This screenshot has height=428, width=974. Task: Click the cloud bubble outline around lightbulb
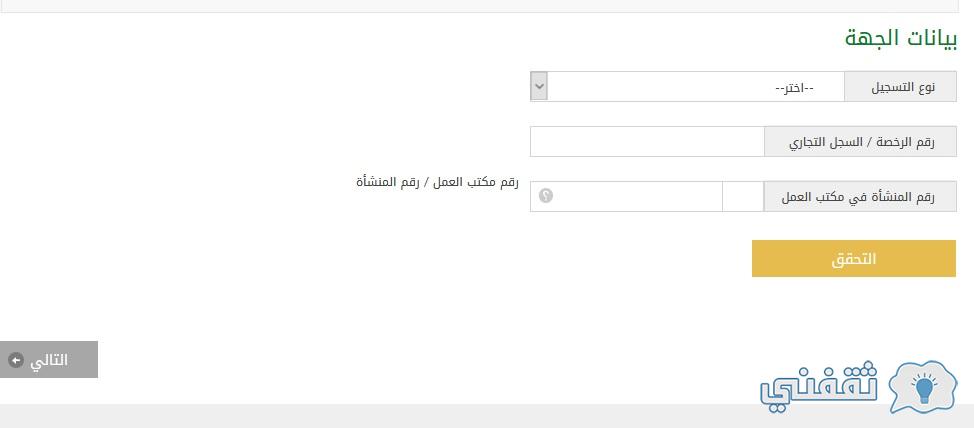[x=924, y=386]
